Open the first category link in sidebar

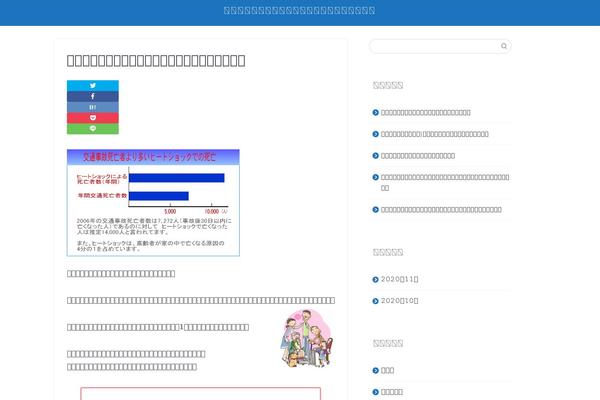(387, 370)
